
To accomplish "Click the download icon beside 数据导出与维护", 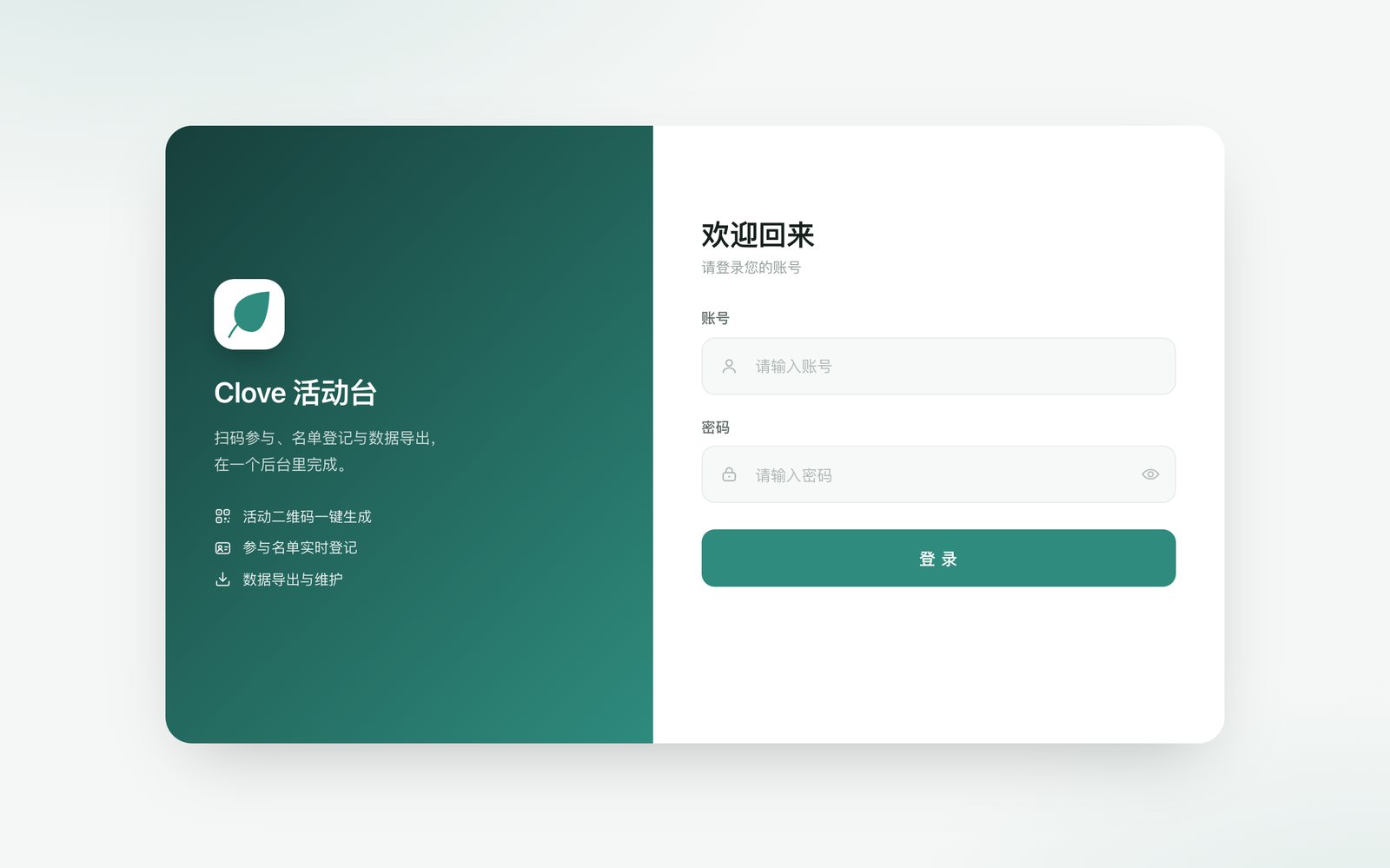I will 222,580.
